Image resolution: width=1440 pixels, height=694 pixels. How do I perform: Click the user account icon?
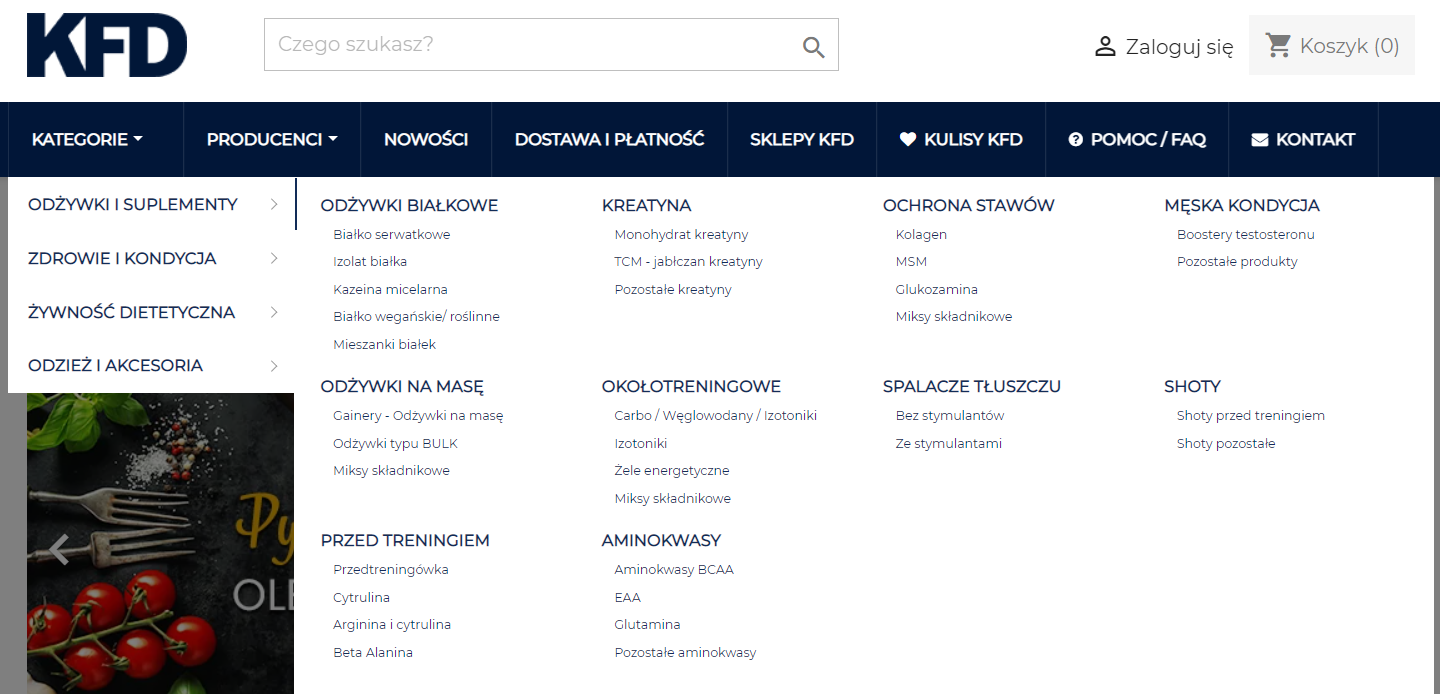1105,46
